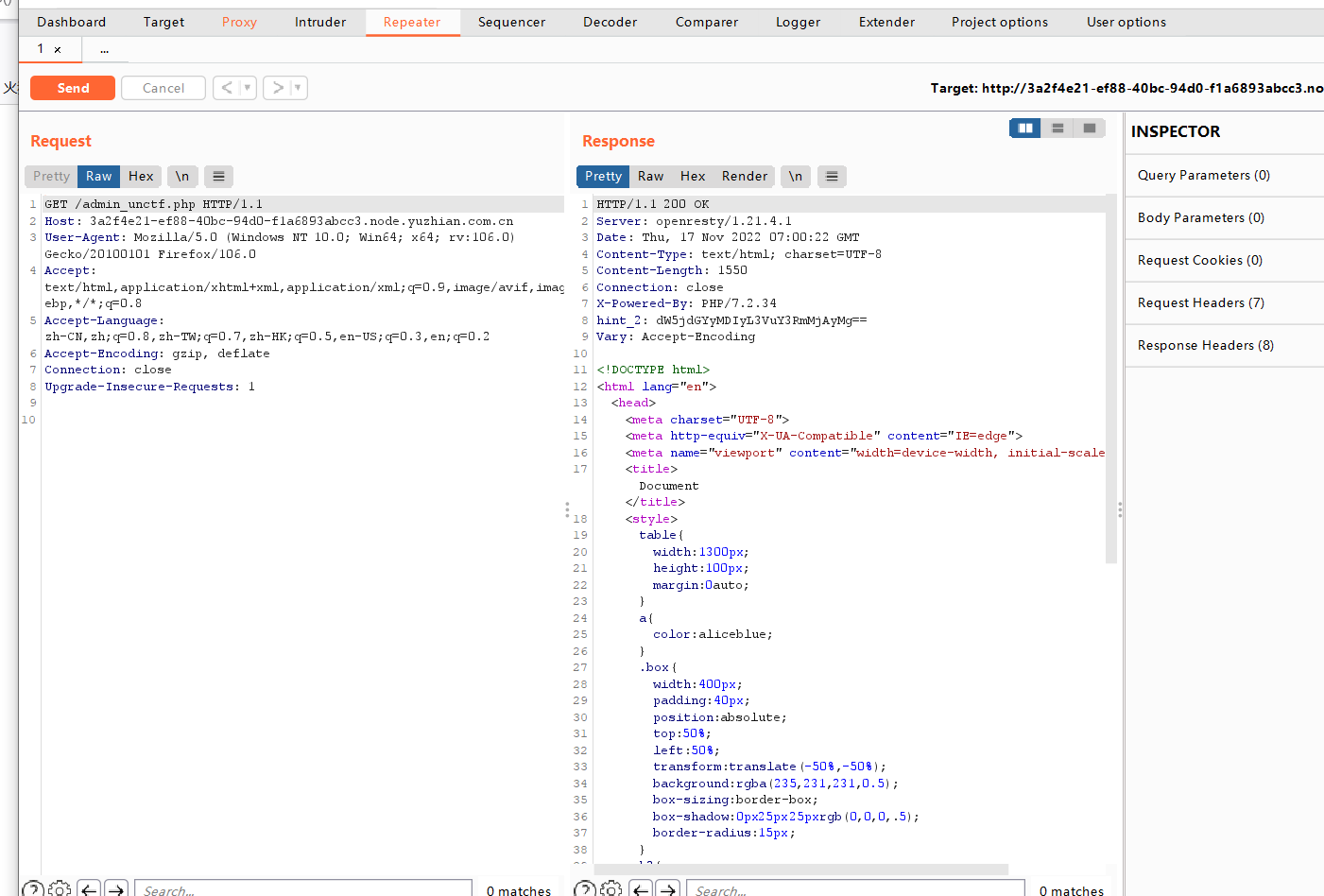Click the GET /admin_unctf.php request line
The width and height of the screenshot is (1324, 896).
[x=153, y=204]
